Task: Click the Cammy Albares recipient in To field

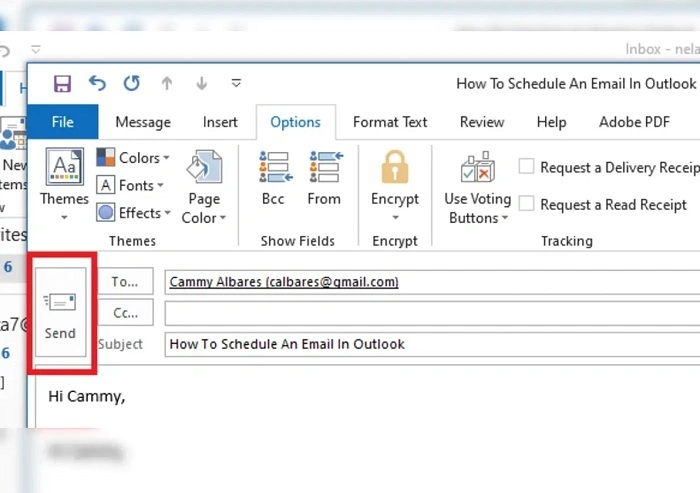Action: point(284,282)
